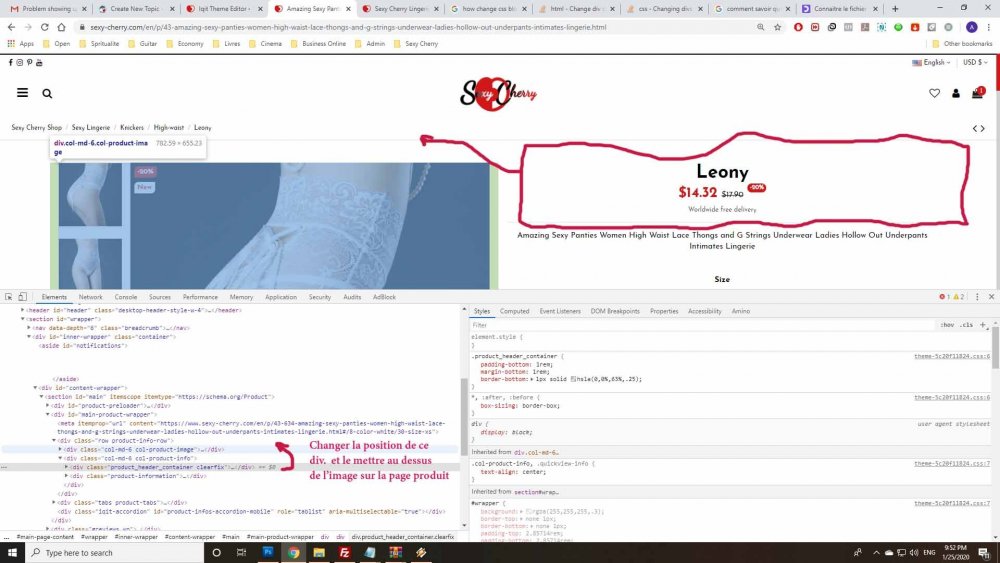The width and height of the screenshot is (1000, 563).
Task: Close the DevTools panel
Action: tap(991, 297)
